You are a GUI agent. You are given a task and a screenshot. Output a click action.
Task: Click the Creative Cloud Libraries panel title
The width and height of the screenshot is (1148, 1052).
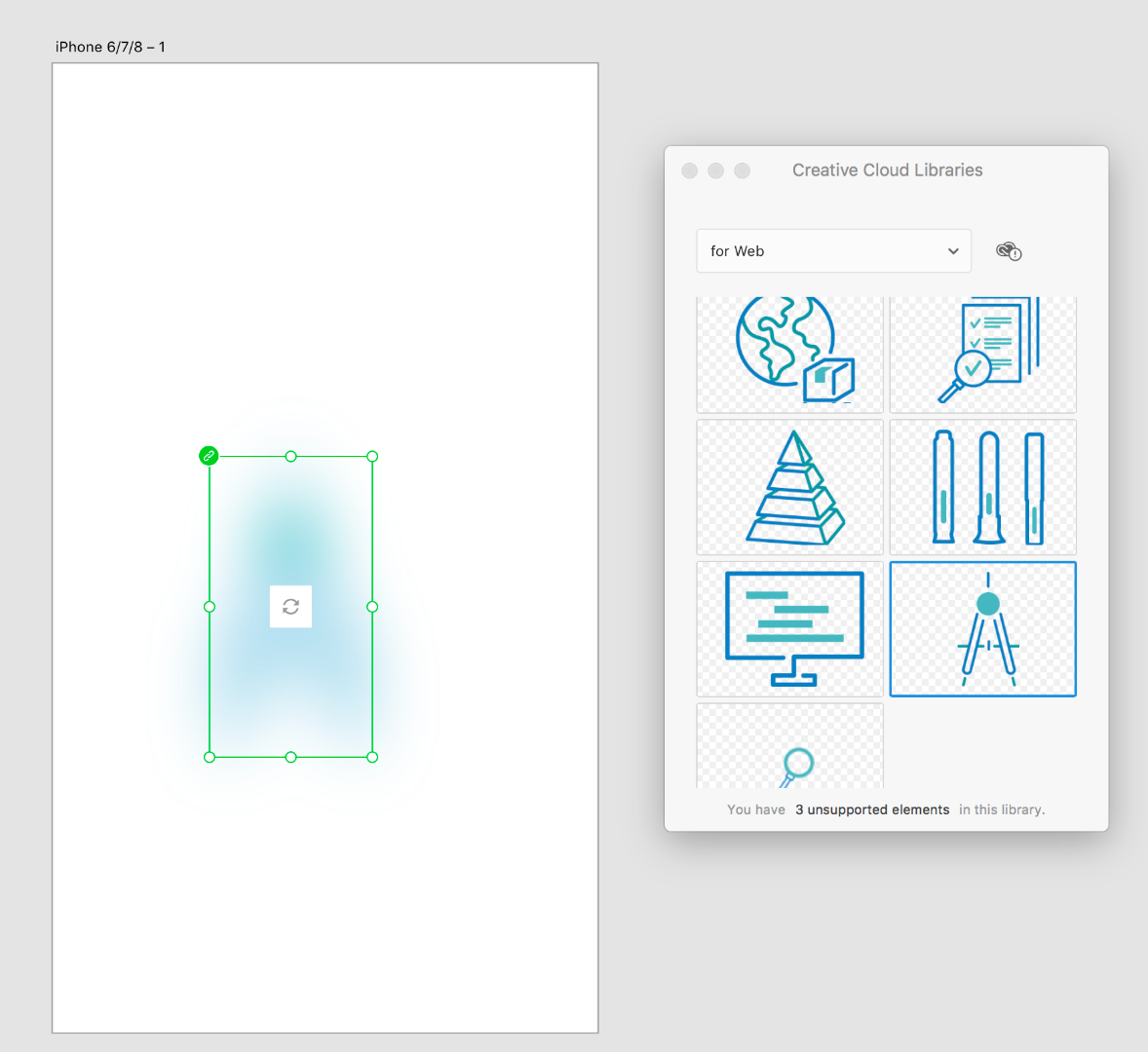[888, 170]
